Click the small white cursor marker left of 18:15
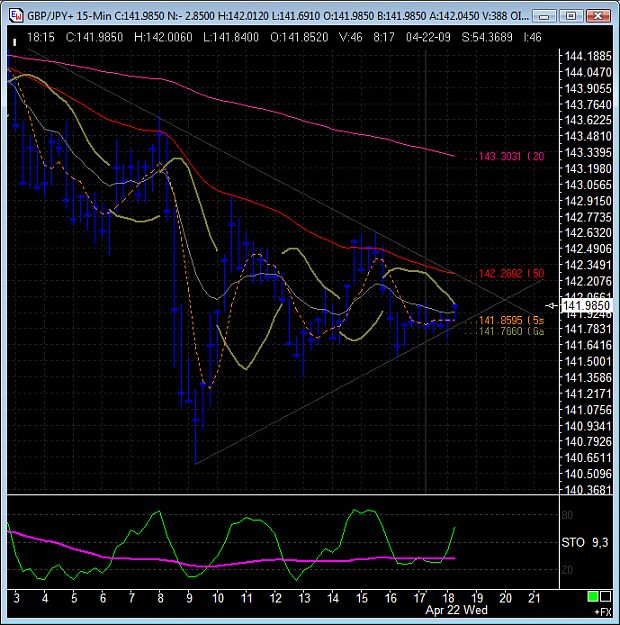This screenshot has width=620, height=625. (14, 42)
